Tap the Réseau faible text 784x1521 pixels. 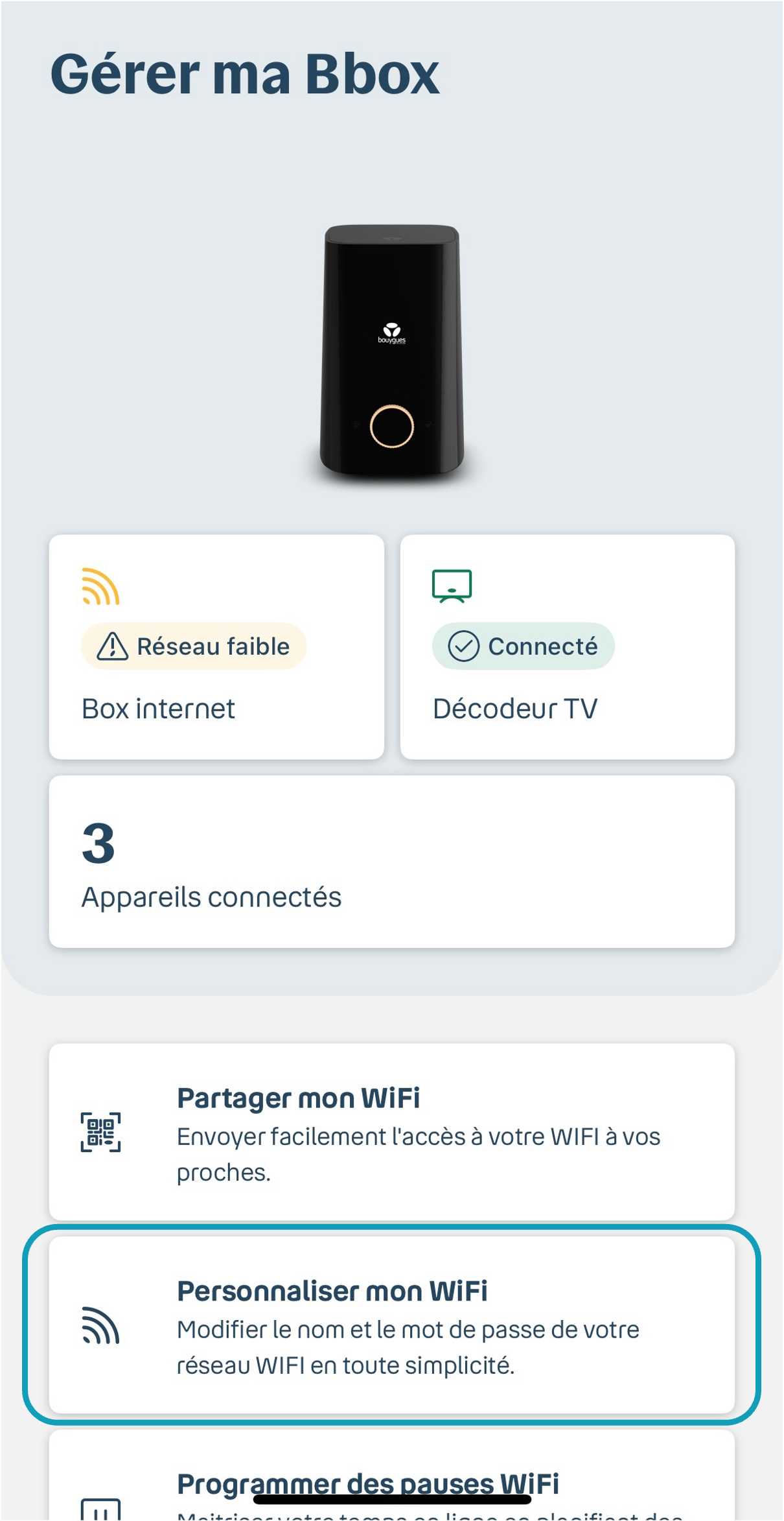pos(213,646)
